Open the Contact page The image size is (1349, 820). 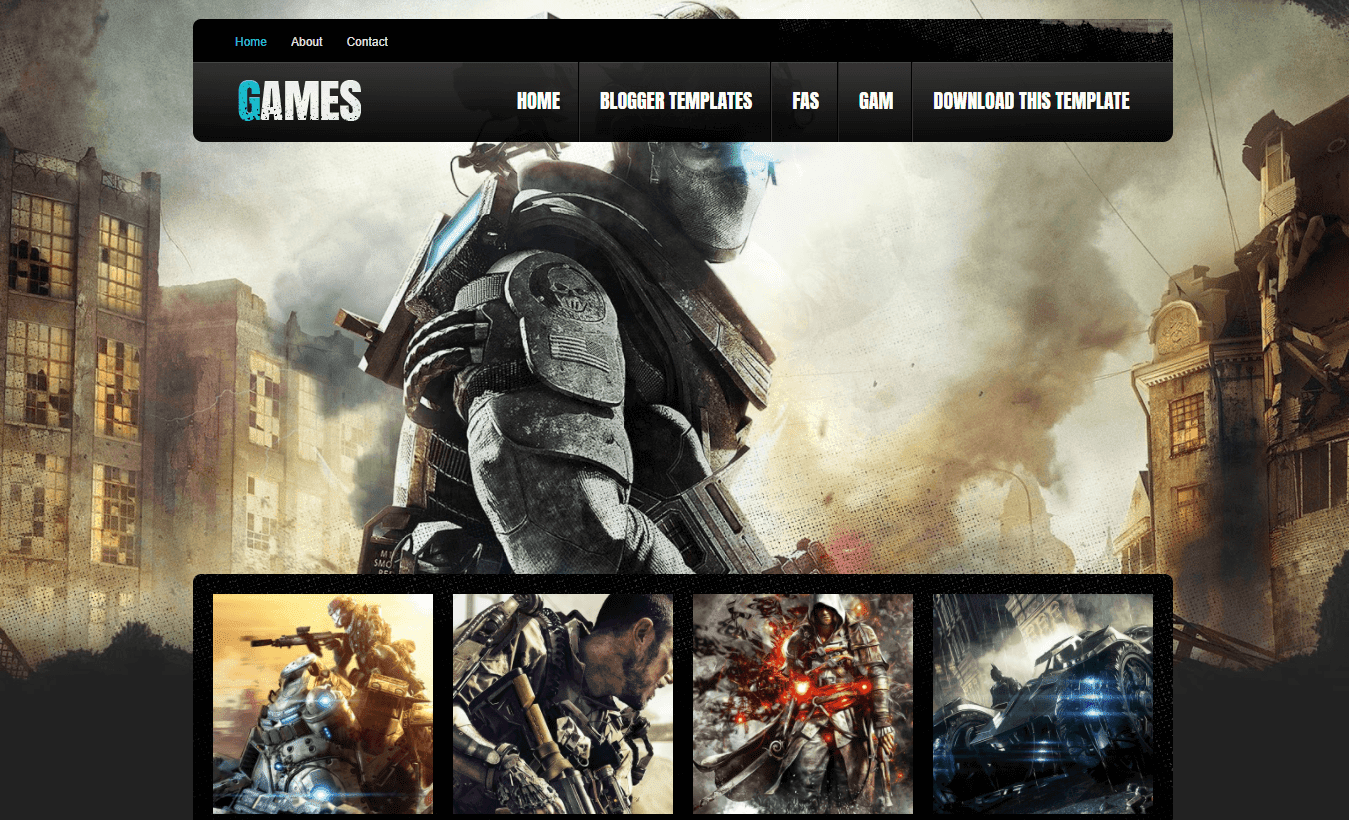coord(366,41)
